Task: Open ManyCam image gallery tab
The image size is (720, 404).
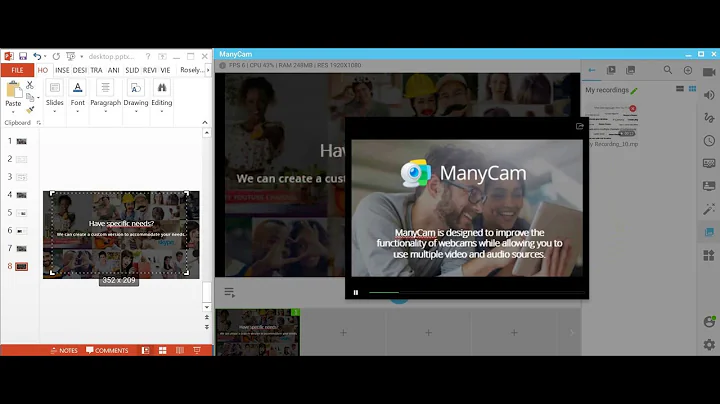Action: coord(630,70)
